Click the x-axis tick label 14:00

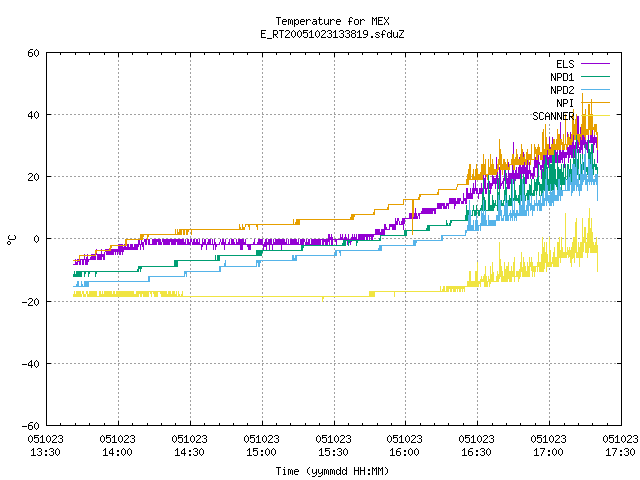(118, 452)
